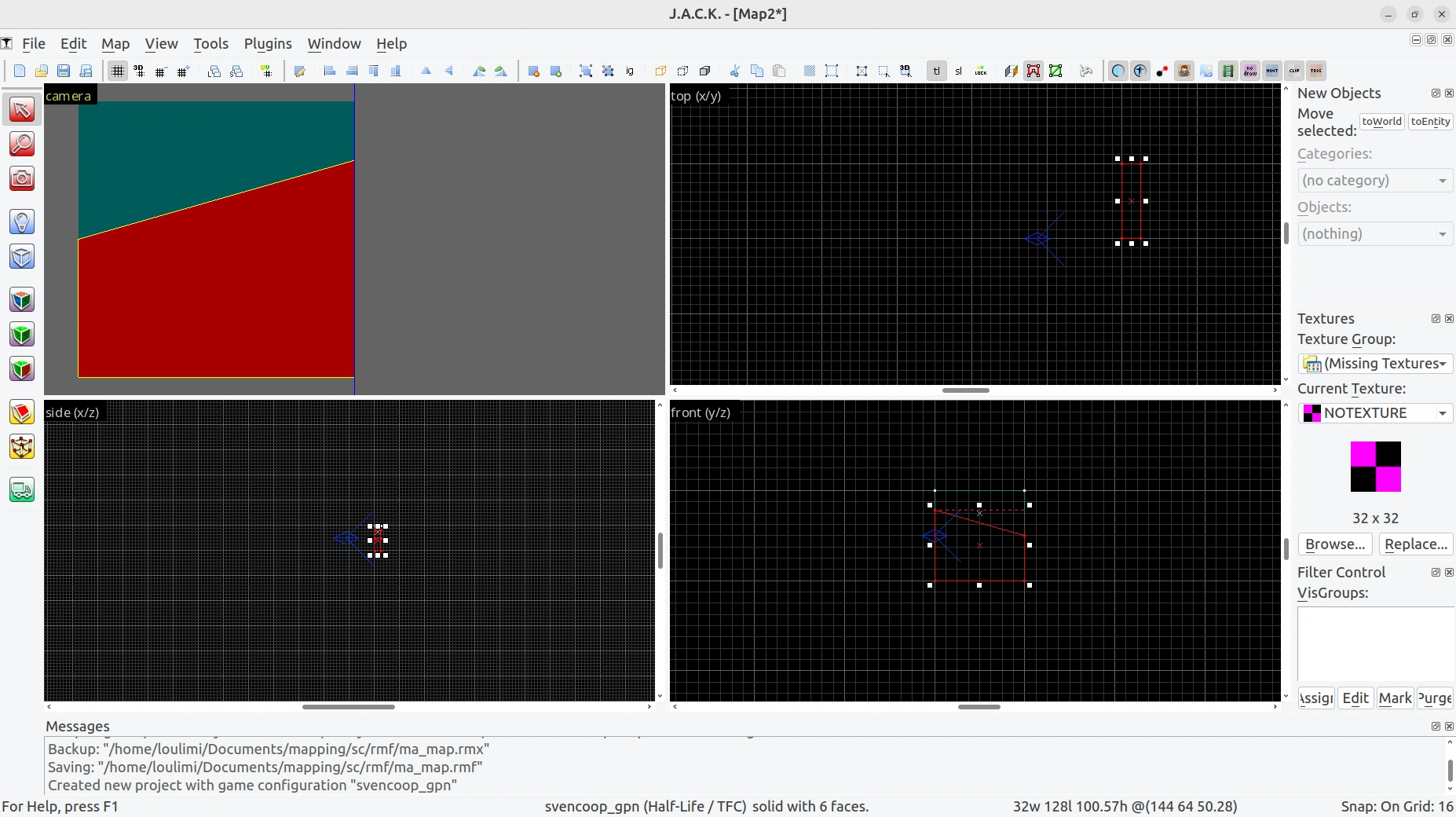This screenshot has height=817, width=1456.
Task: Toggle the 2D grid display button
Action: pos(118,71)
